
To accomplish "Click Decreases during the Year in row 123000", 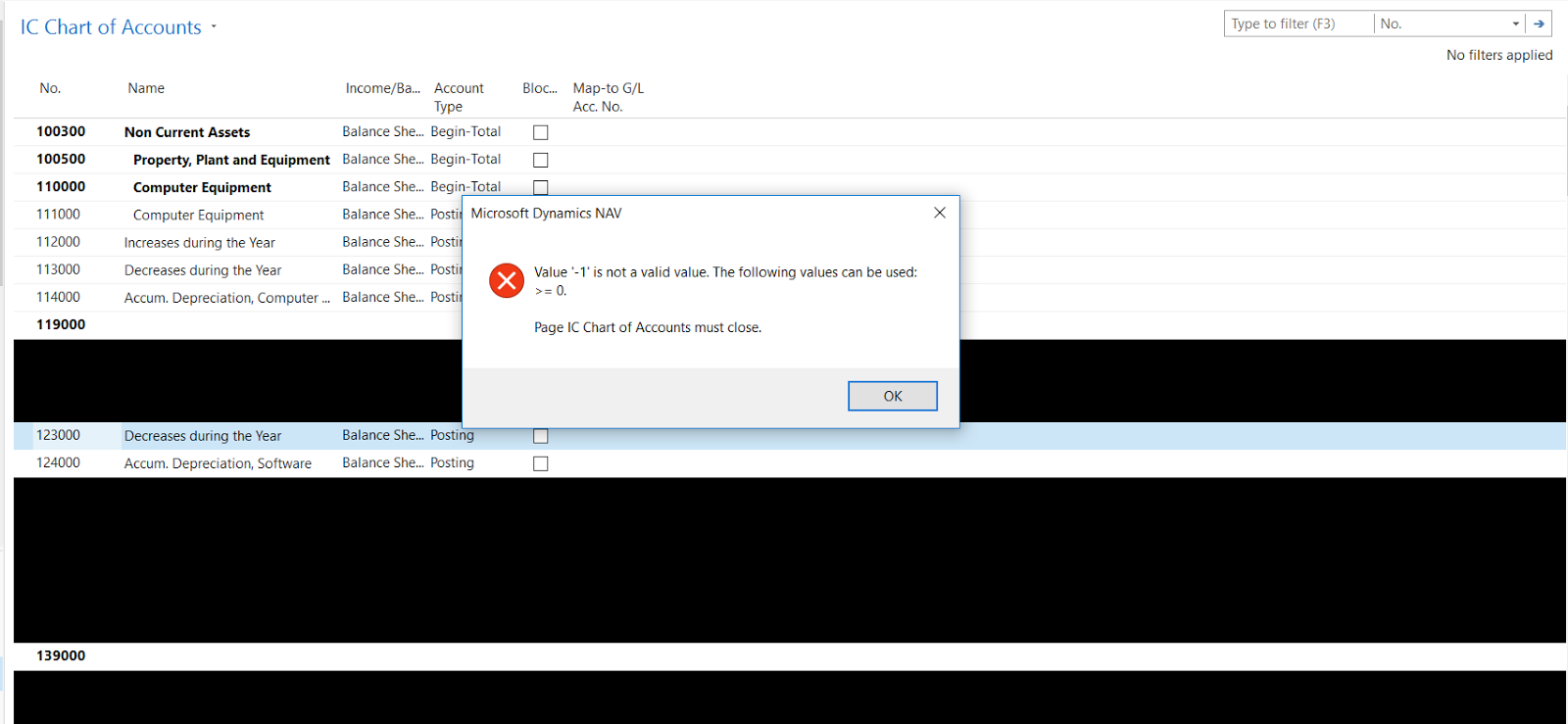I will (203, 436).
